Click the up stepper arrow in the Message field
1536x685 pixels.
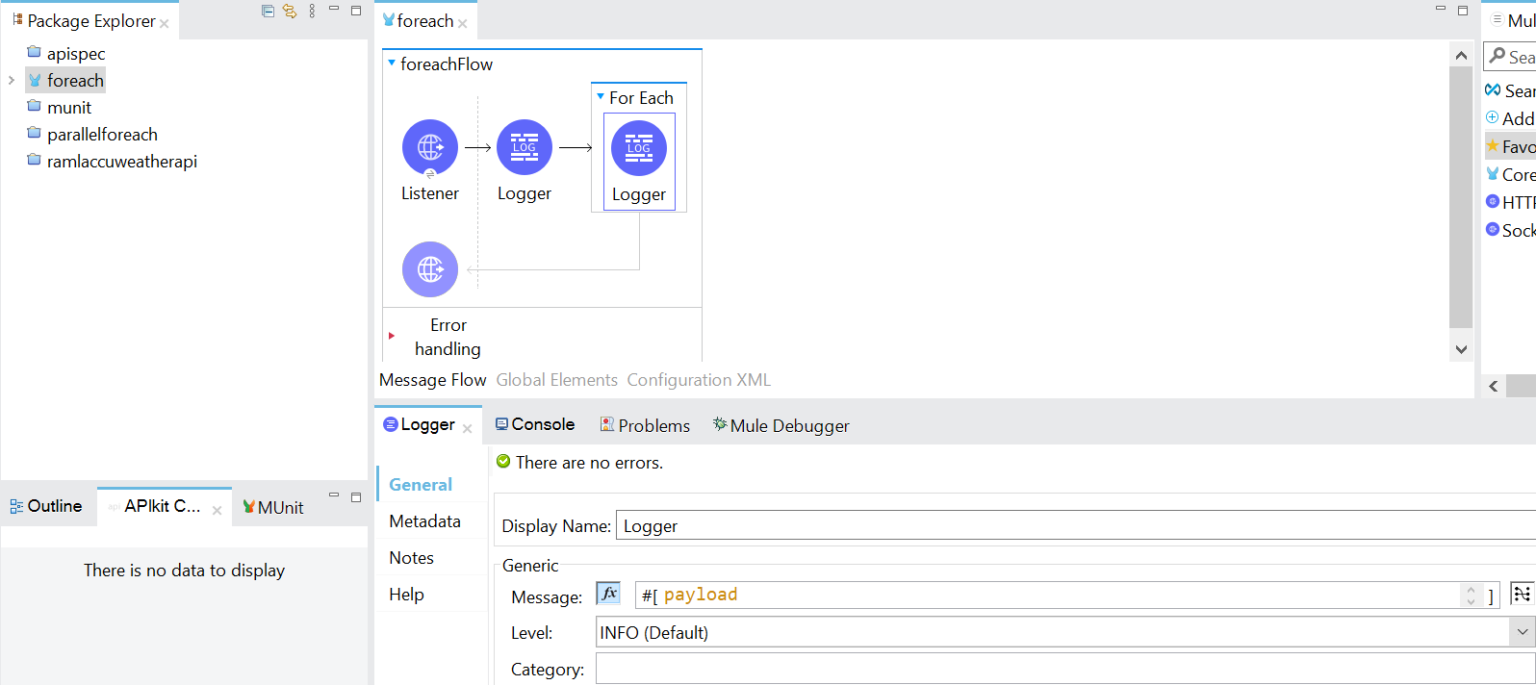point(1470,589)
